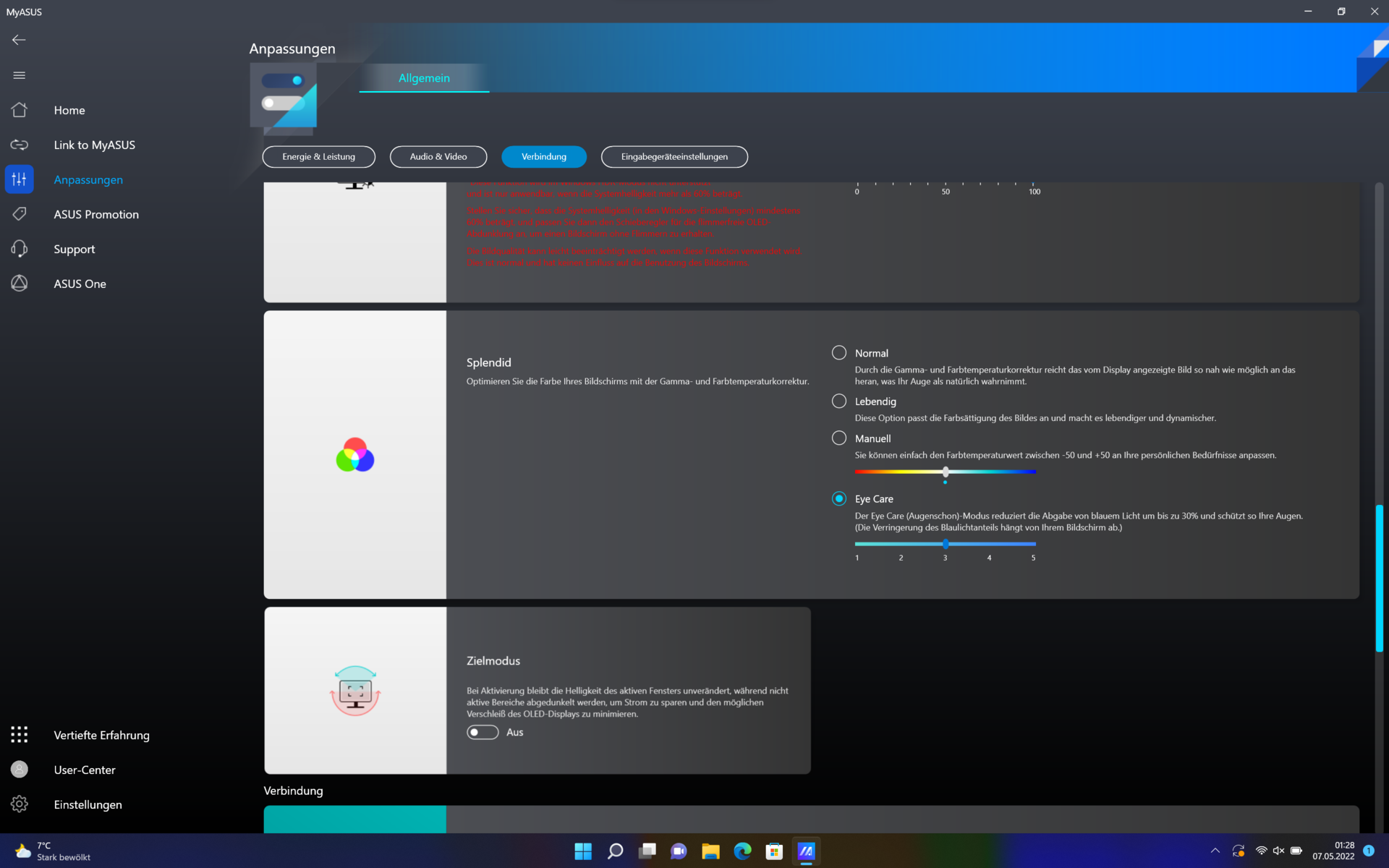Open File Explorer from taskbar
Image resolution: width=1389 pixels, height=868 pixels.
pyautogui.click(x=710, y=851)
